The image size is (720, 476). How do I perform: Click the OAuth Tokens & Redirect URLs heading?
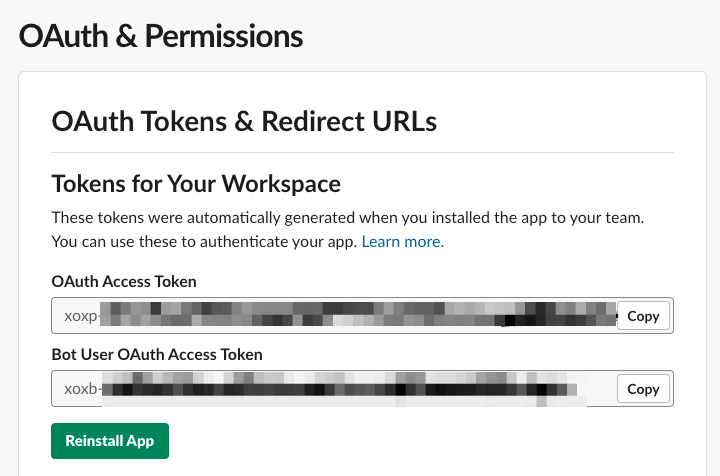tap(244, 122)
